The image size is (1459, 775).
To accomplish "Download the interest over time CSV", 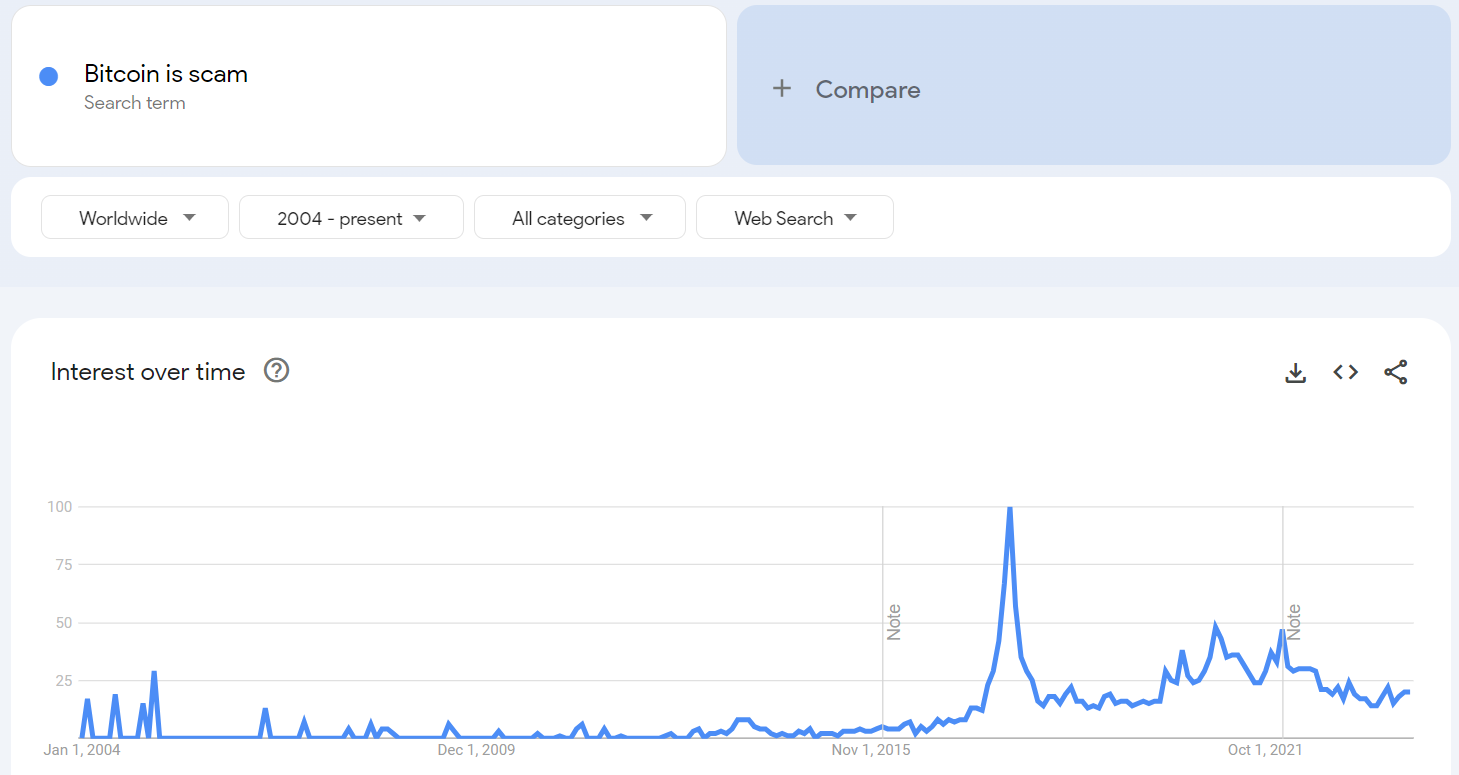I will pos(1295,373).
